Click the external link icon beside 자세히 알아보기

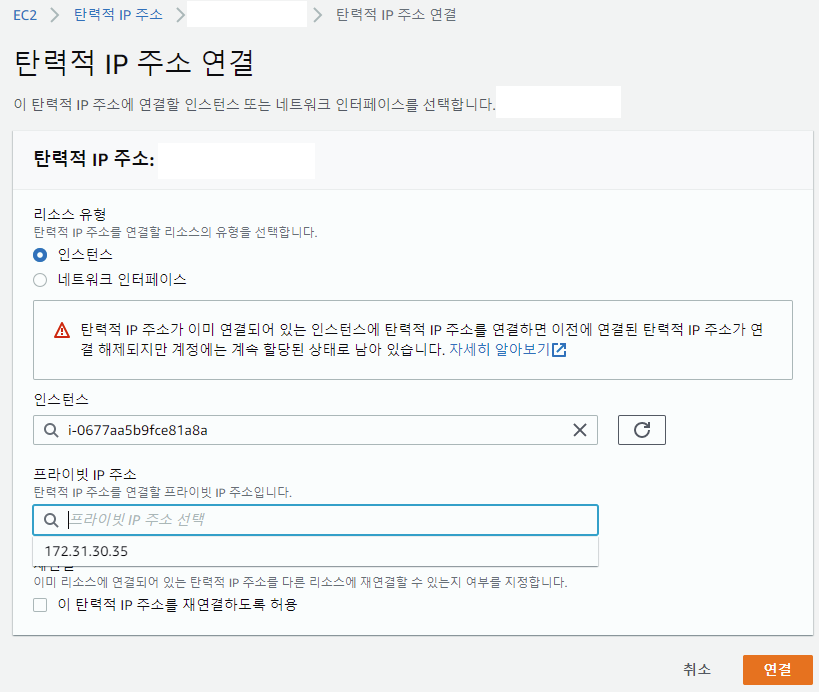point(559,350)
